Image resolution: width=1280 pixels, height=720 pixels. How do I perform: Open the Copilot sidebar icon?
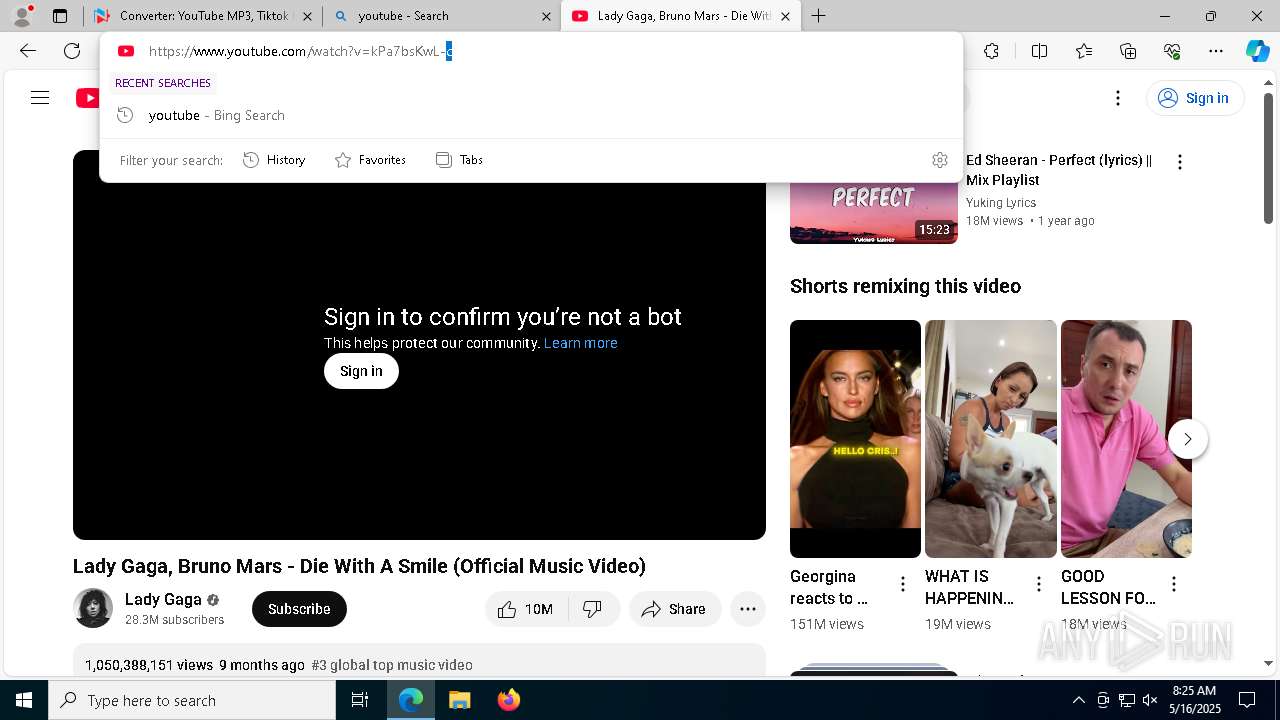pyautogui.click(x=1257, y=51)
